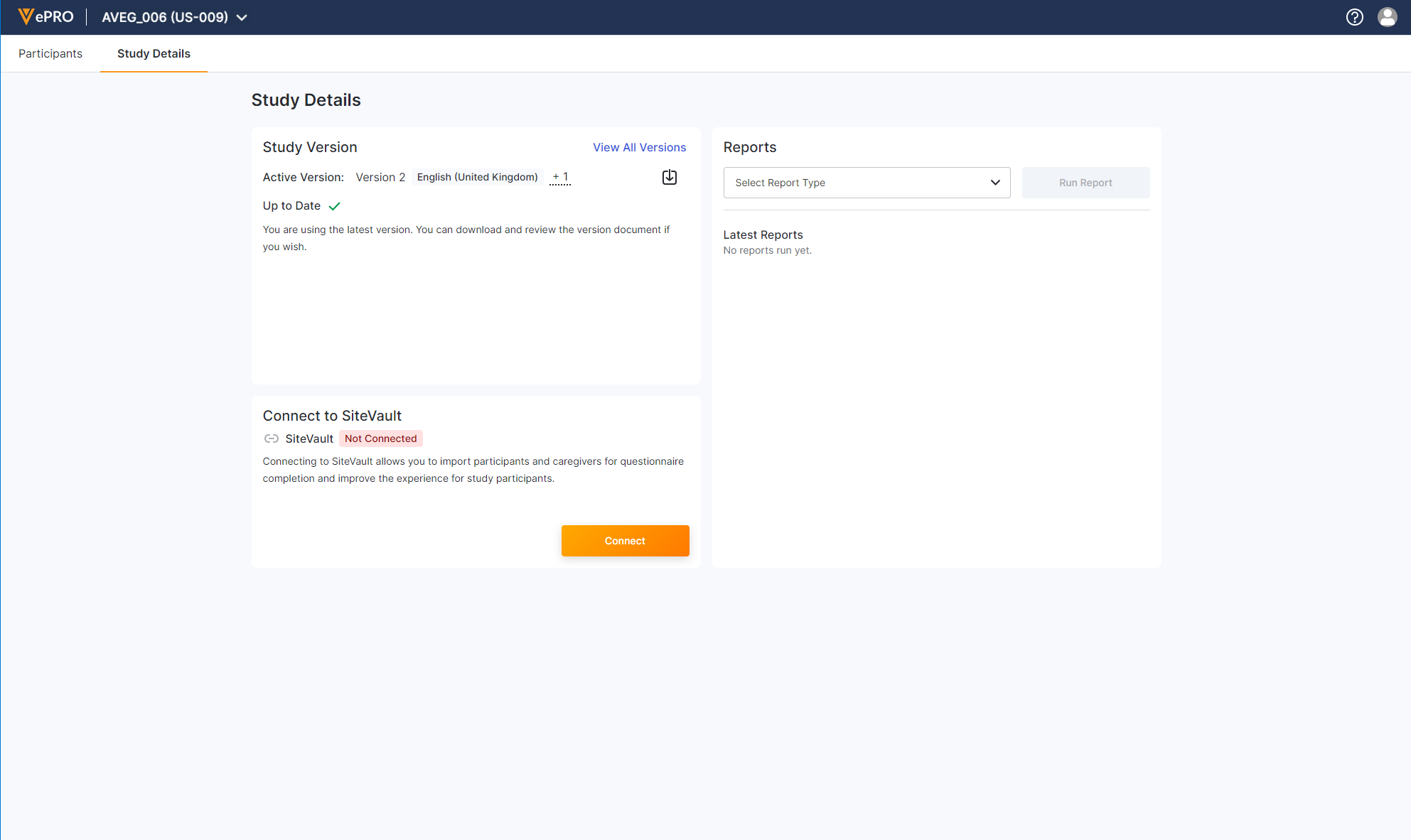The image size is (1411, 840).
Task: Open the user profile avatar
Action: click(1387, 17)
